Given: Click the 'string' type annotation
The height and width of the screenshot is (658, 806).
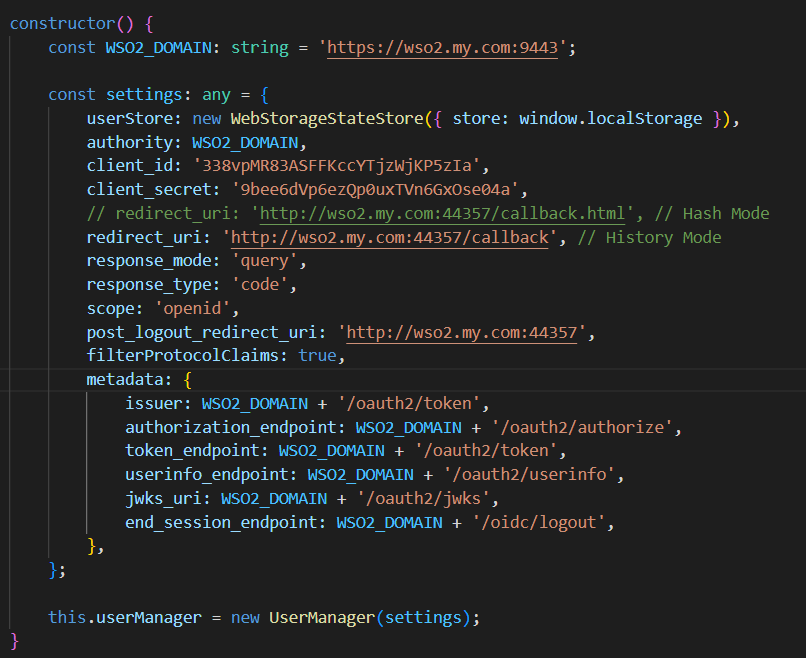Looking at the screenshot, I should click(260, 48).
